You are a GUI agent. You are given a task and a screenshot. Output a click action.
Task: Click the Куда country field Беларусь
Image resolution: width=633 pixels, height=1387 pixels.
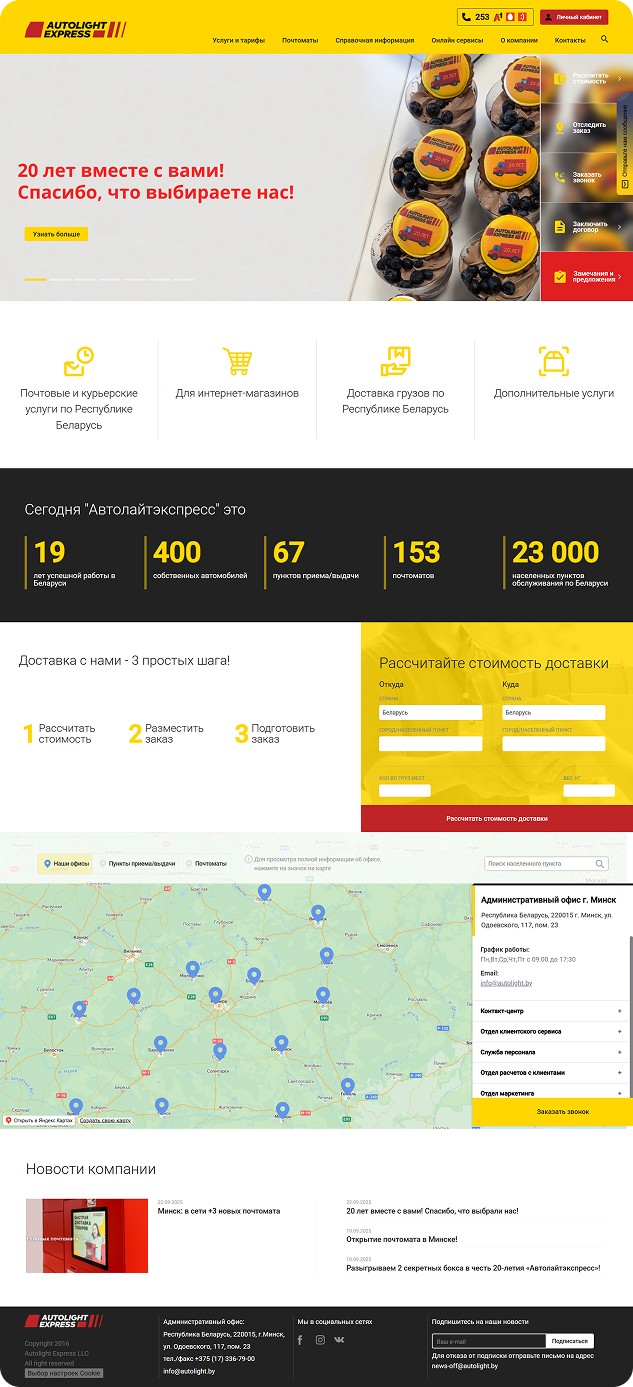553,713
